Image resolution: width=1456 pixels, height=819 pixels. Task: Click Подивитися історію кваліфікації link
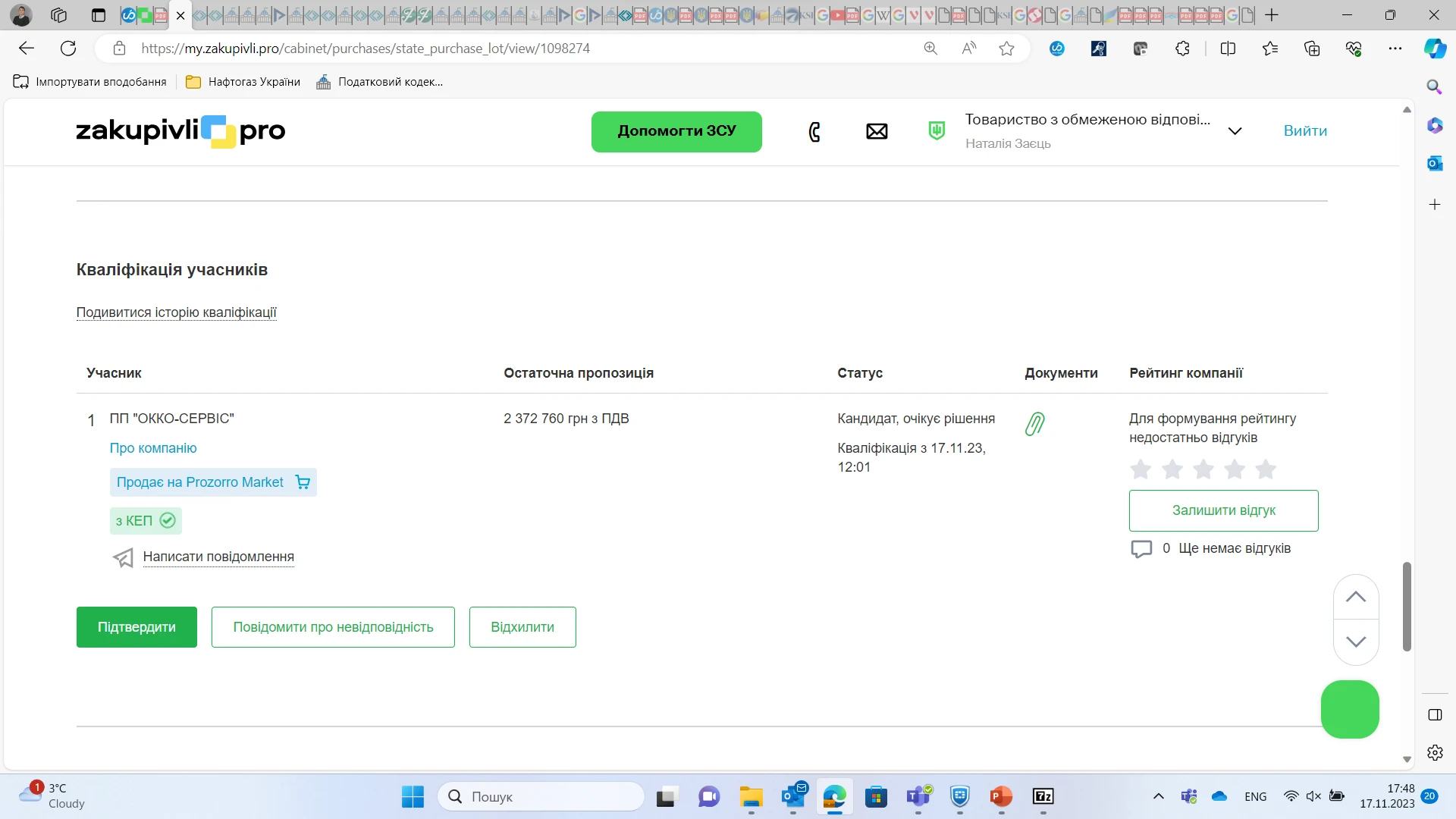pos(176,312)
